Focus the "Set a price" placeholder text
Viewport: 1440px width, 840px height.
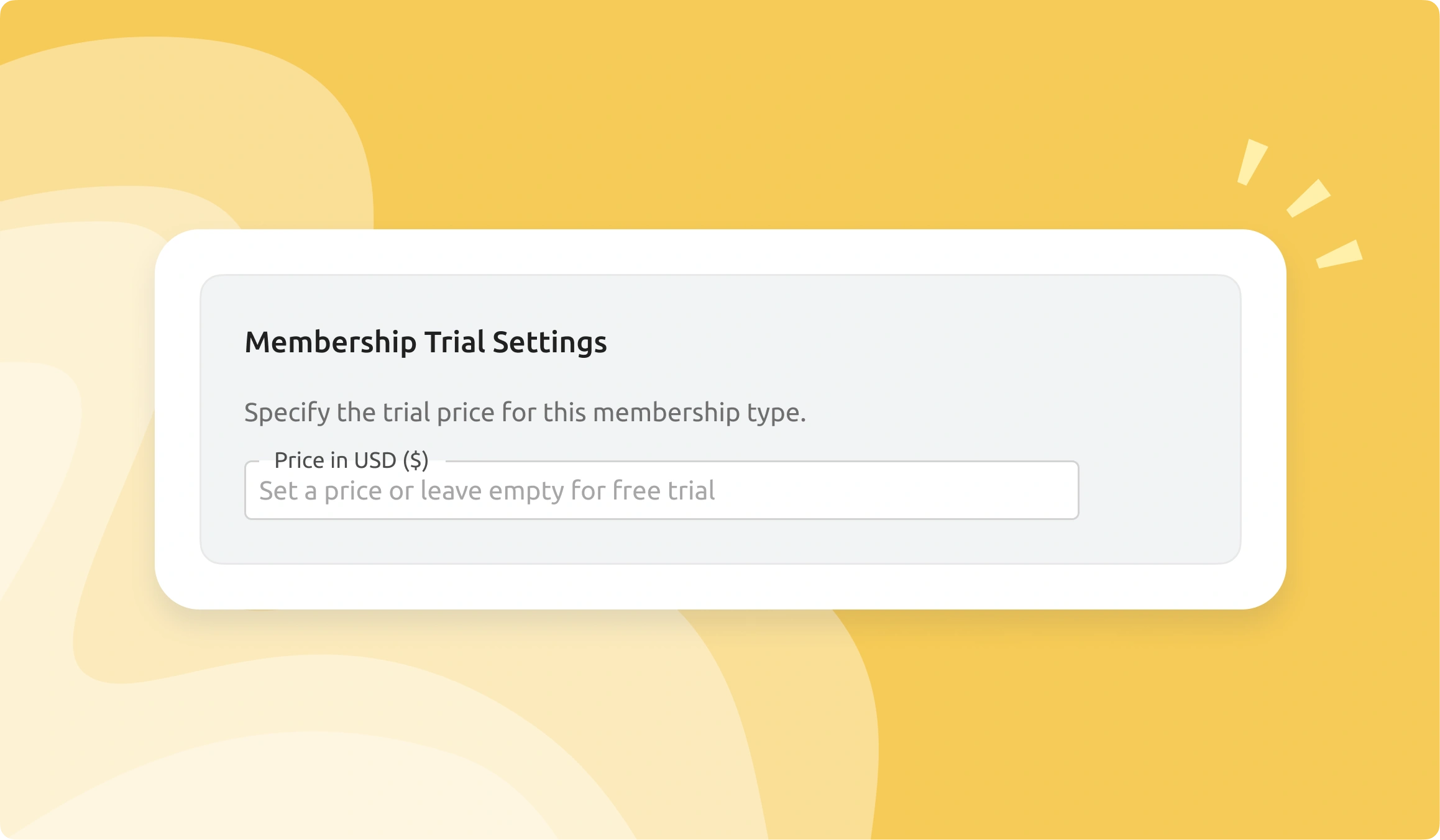486,491
